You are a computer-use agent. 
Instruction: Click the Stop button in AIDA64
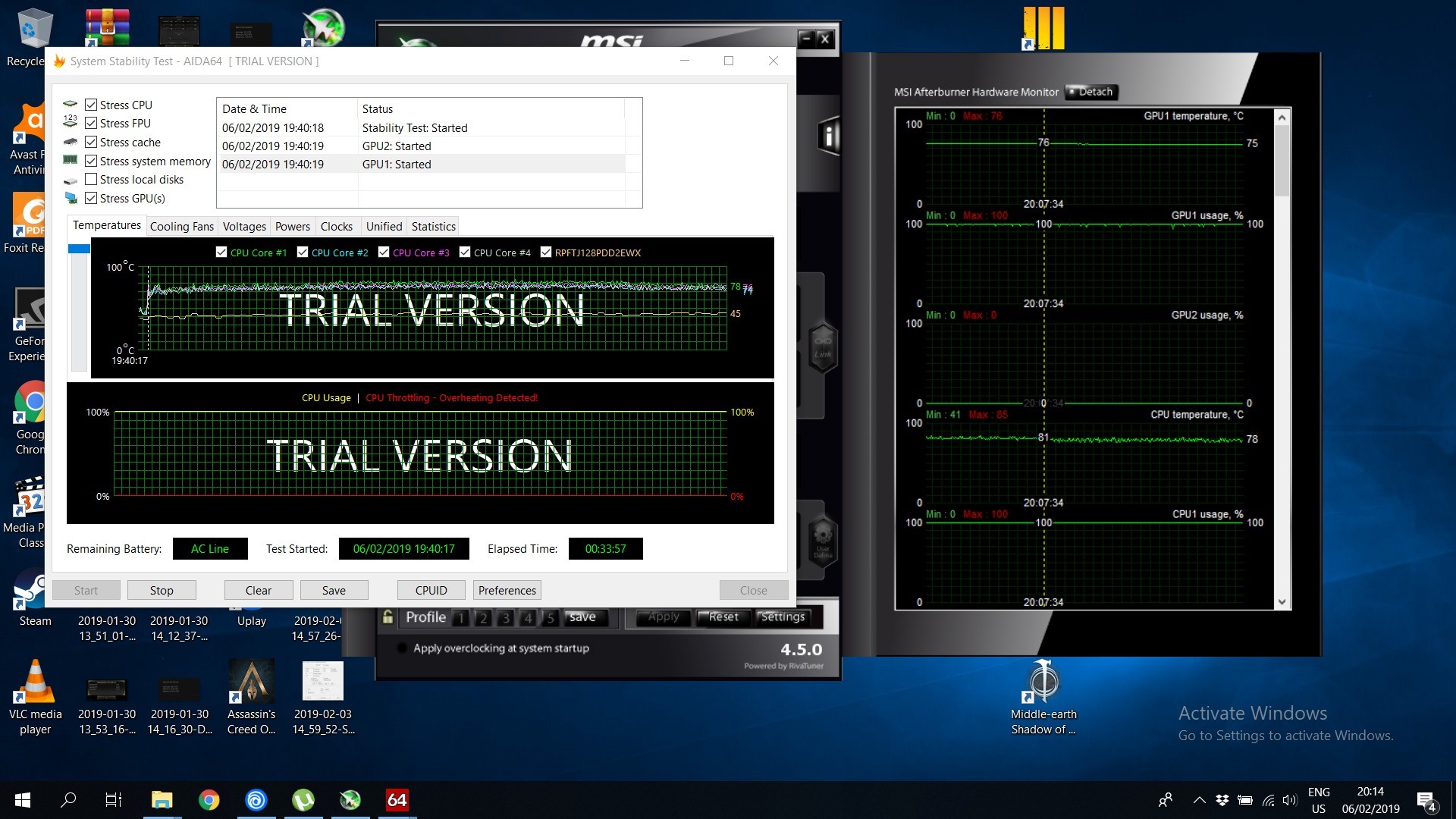[x=162, y=590]
